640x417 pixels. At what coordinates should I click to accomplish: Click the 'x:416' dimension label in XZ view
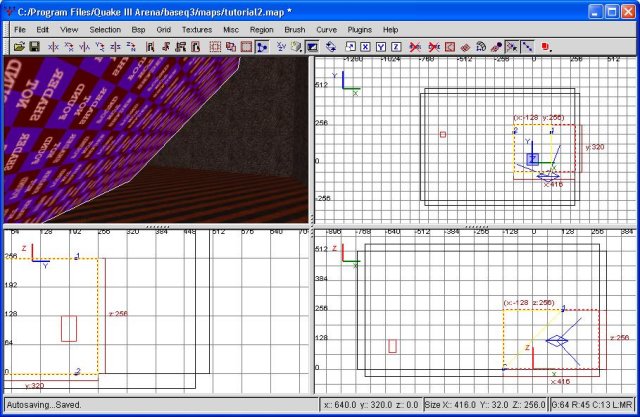click(x=560, y=382)
